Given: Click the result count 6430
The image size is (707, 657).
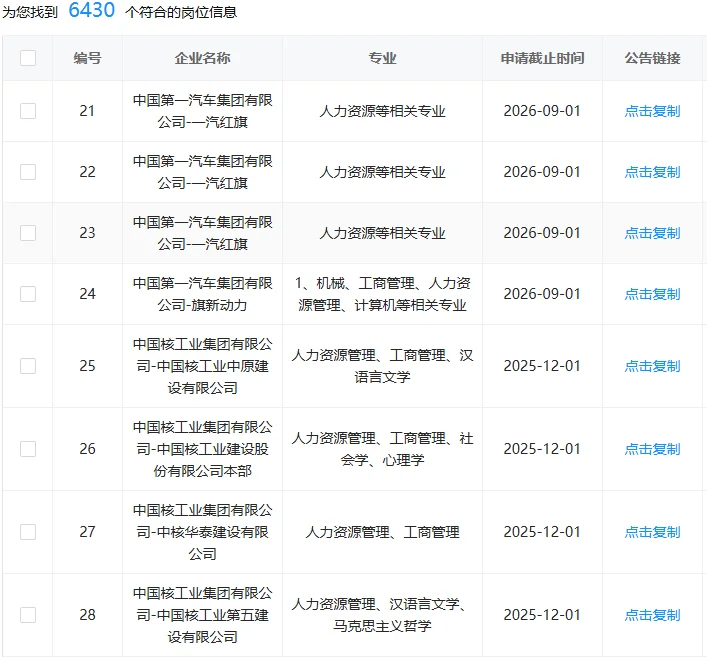Looking at the screenshot, I should (x=92, y=10).
